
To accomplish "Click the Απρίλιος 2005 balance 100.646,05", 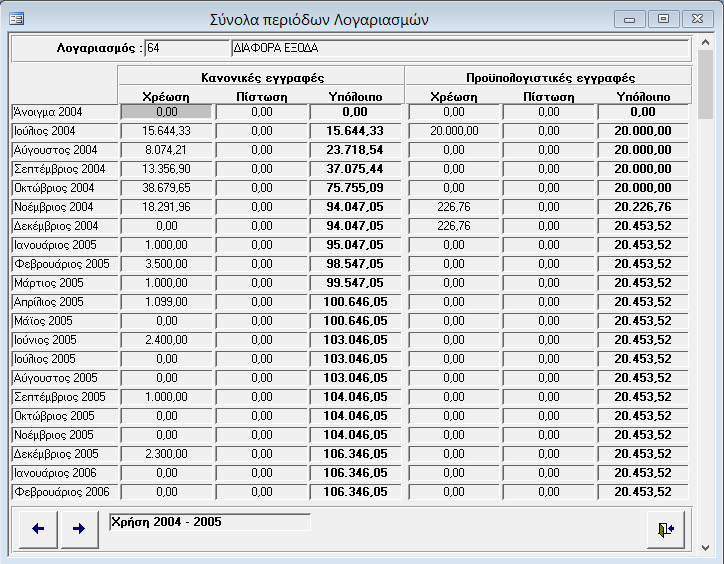I will point(357,302).
